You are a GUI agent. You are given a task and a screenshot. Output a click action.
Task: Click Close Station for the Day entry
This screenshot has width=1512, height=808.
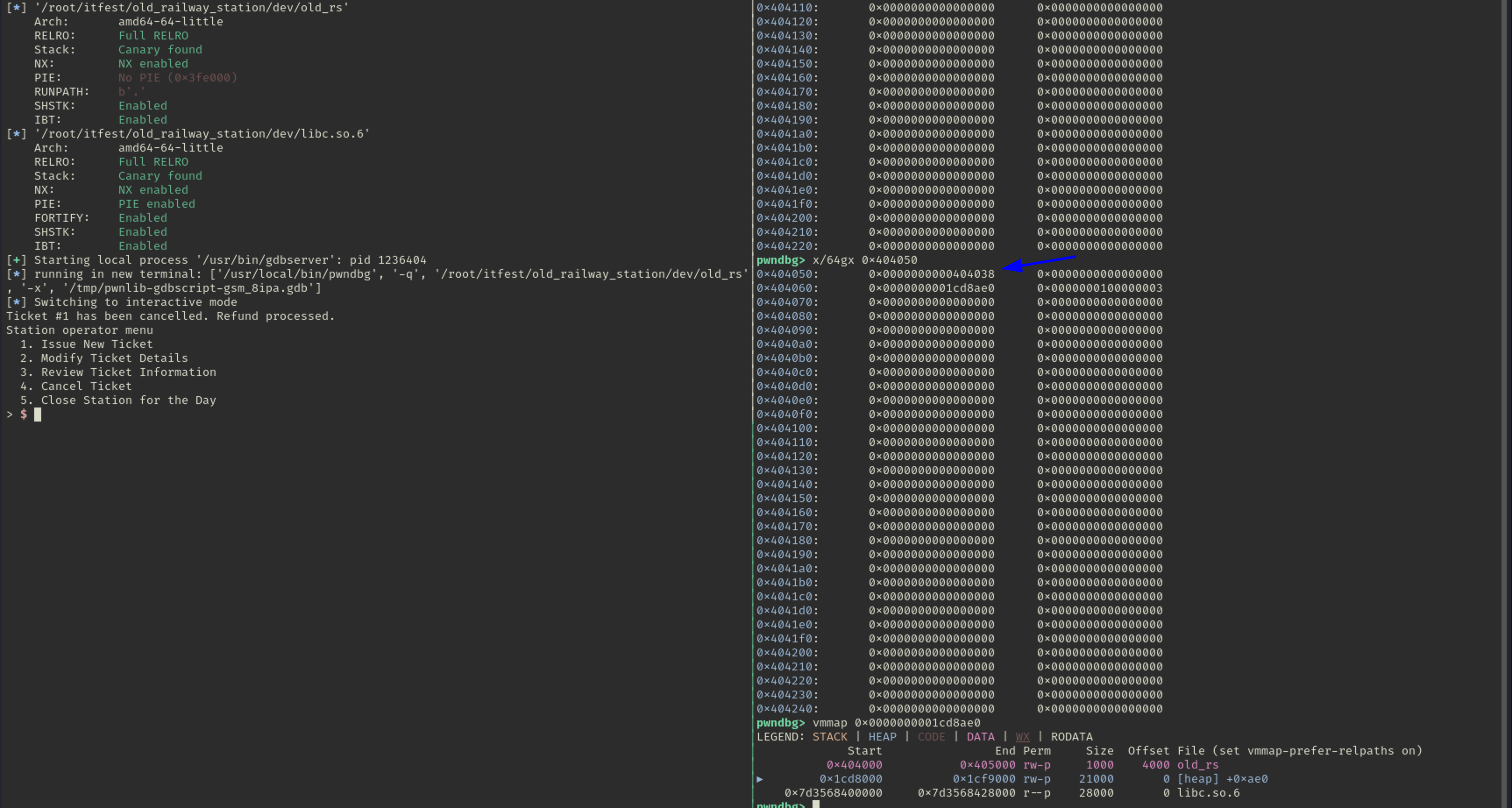click(118, 400)
